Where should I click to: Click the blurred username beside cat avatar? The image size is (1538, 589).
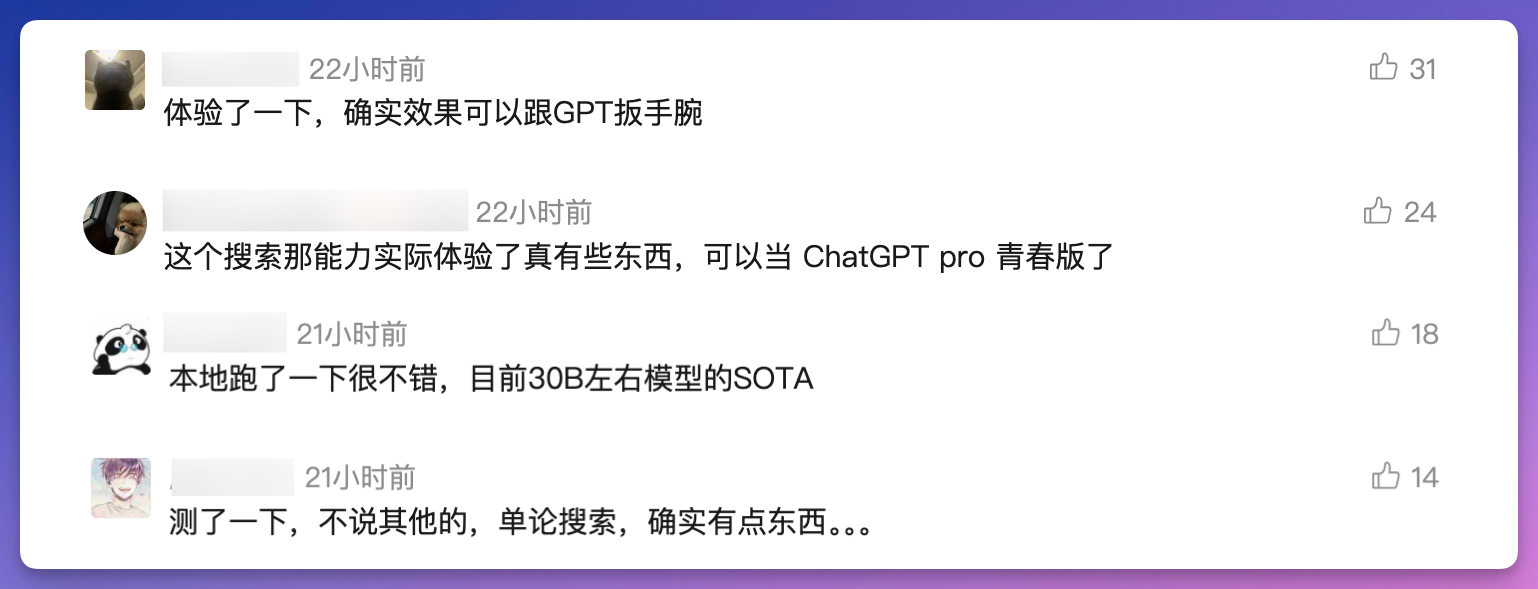[231, 69]
